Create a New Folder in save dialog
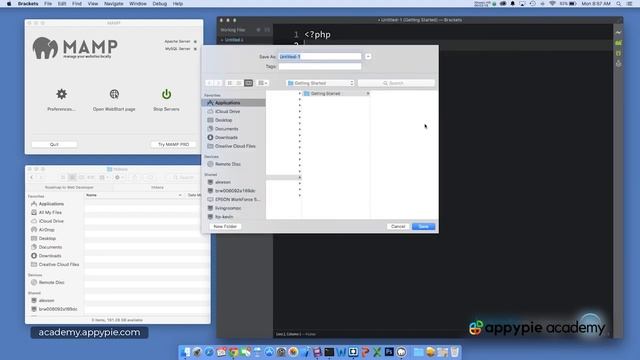 click(225, 227)
